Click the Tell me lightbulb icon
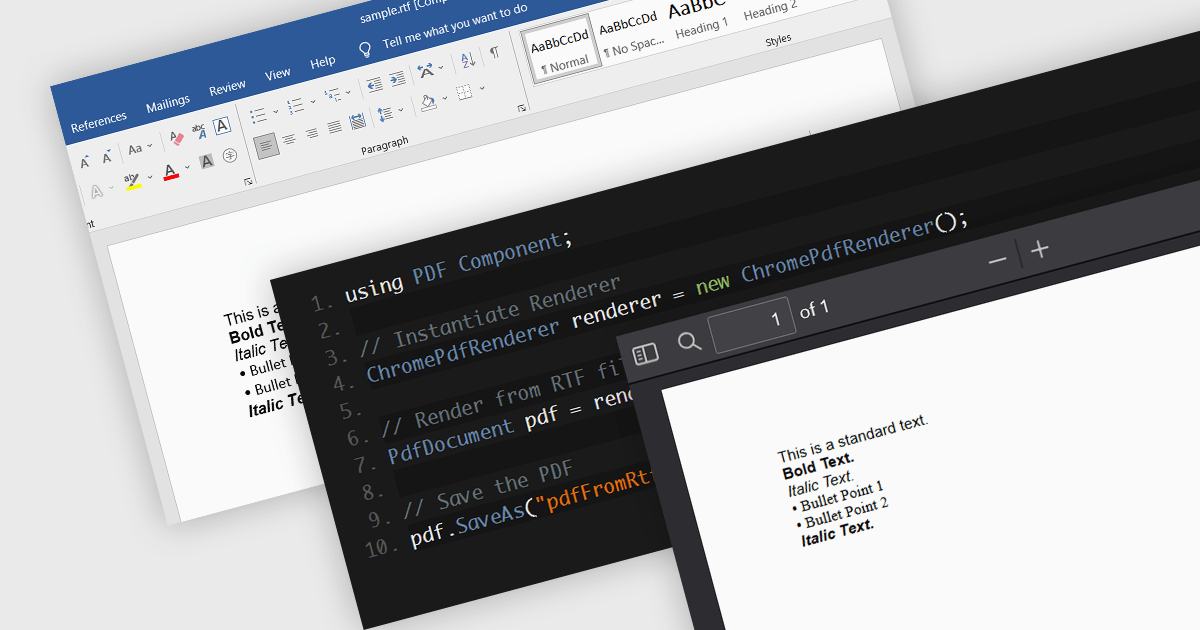1200x630 pixels. (365, 49)
